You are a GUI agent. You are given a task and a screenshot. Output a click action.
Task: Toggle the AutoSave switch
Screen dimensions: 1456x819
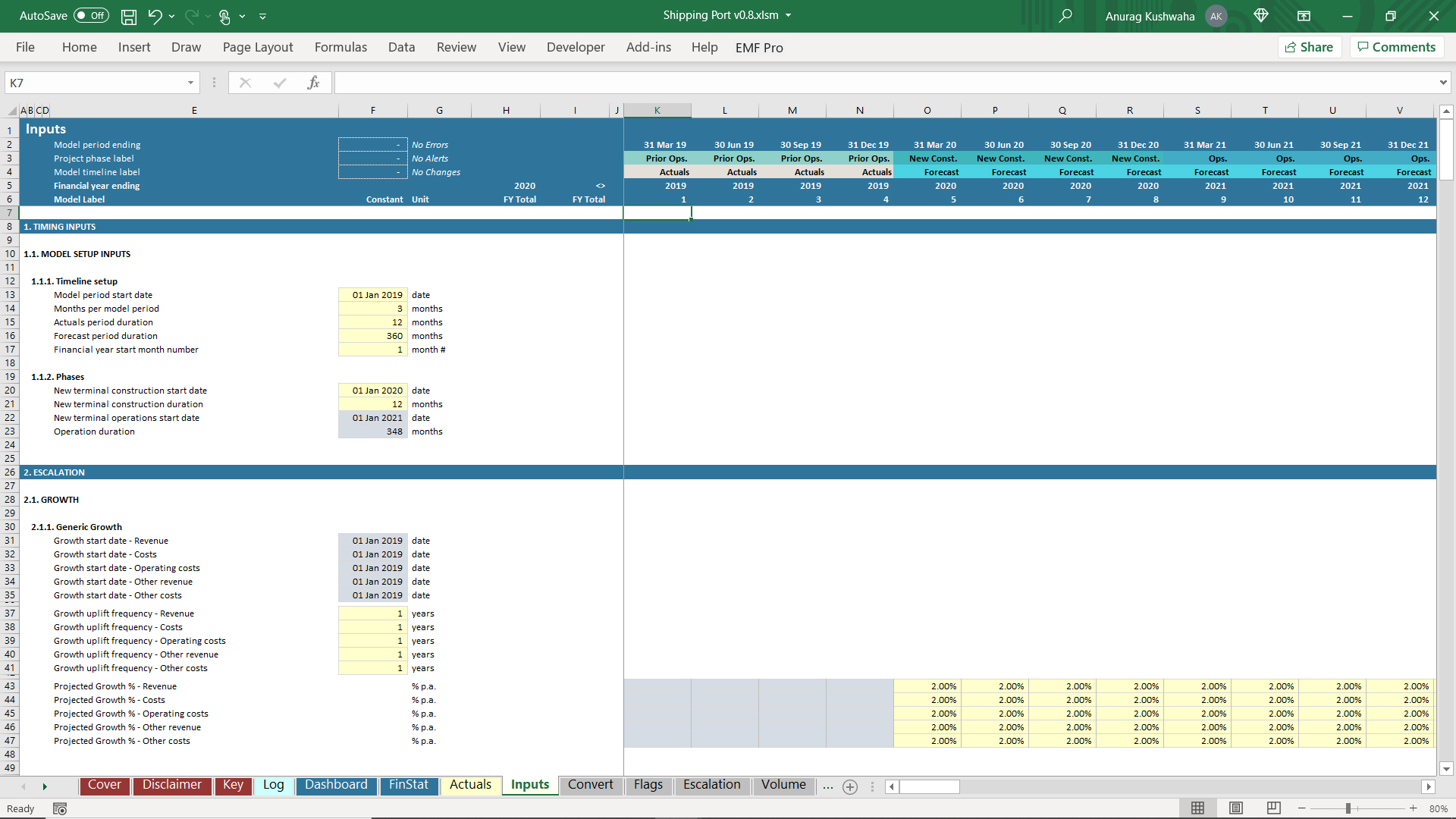(x=92, y=16)
